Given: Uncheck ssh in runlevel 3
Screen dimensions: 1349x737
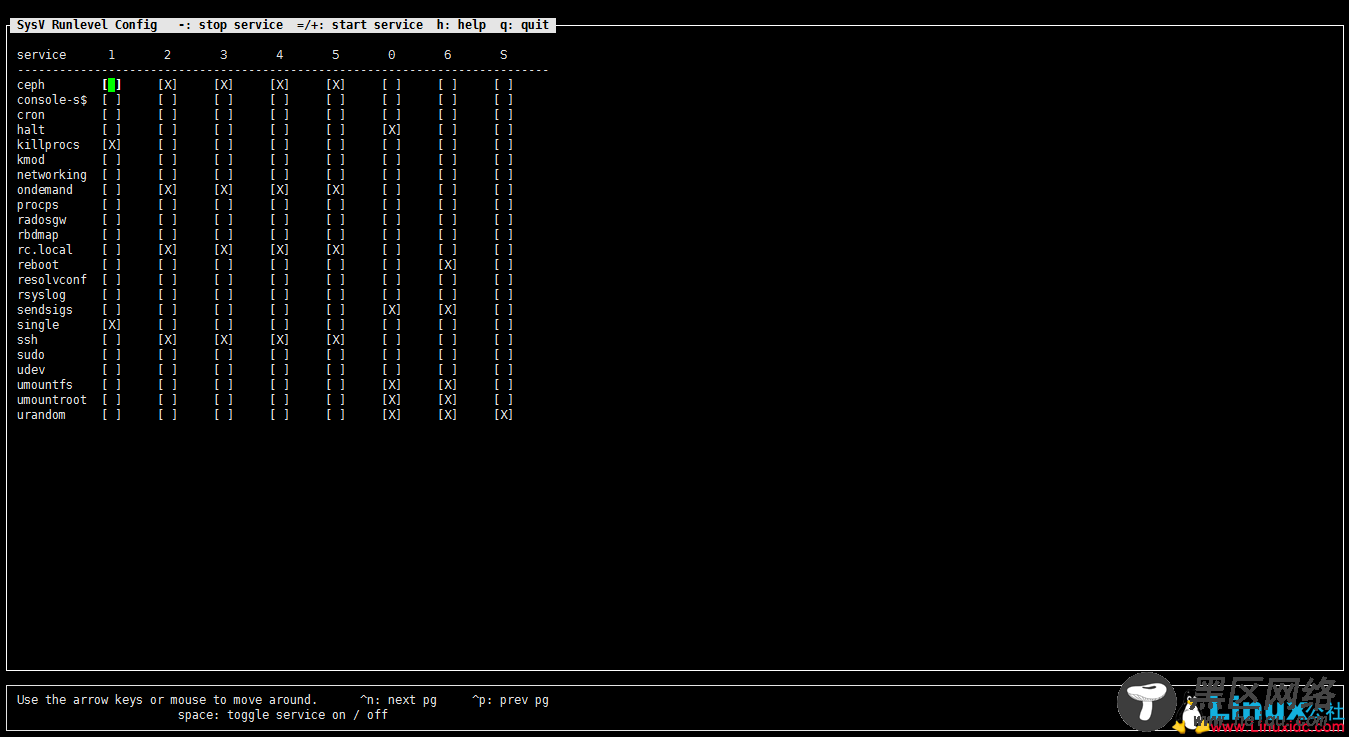Looking at the screenshot, I should [224, 340].
